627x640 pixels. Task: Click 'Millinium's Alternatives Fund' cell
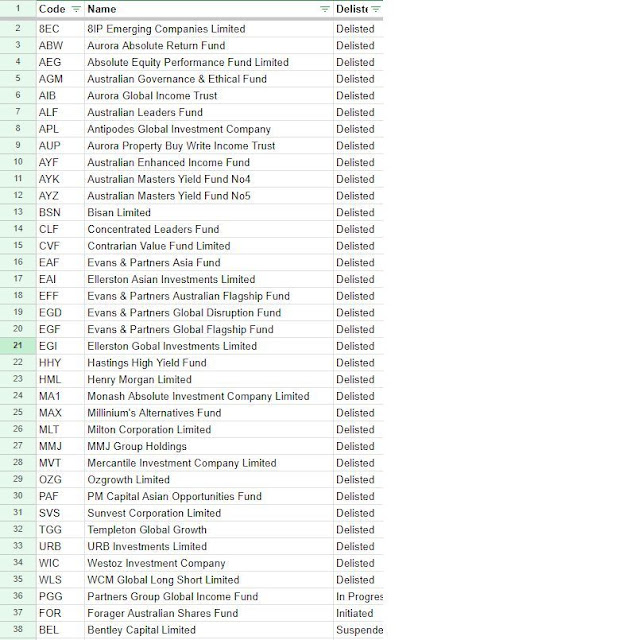pos(209,413)
